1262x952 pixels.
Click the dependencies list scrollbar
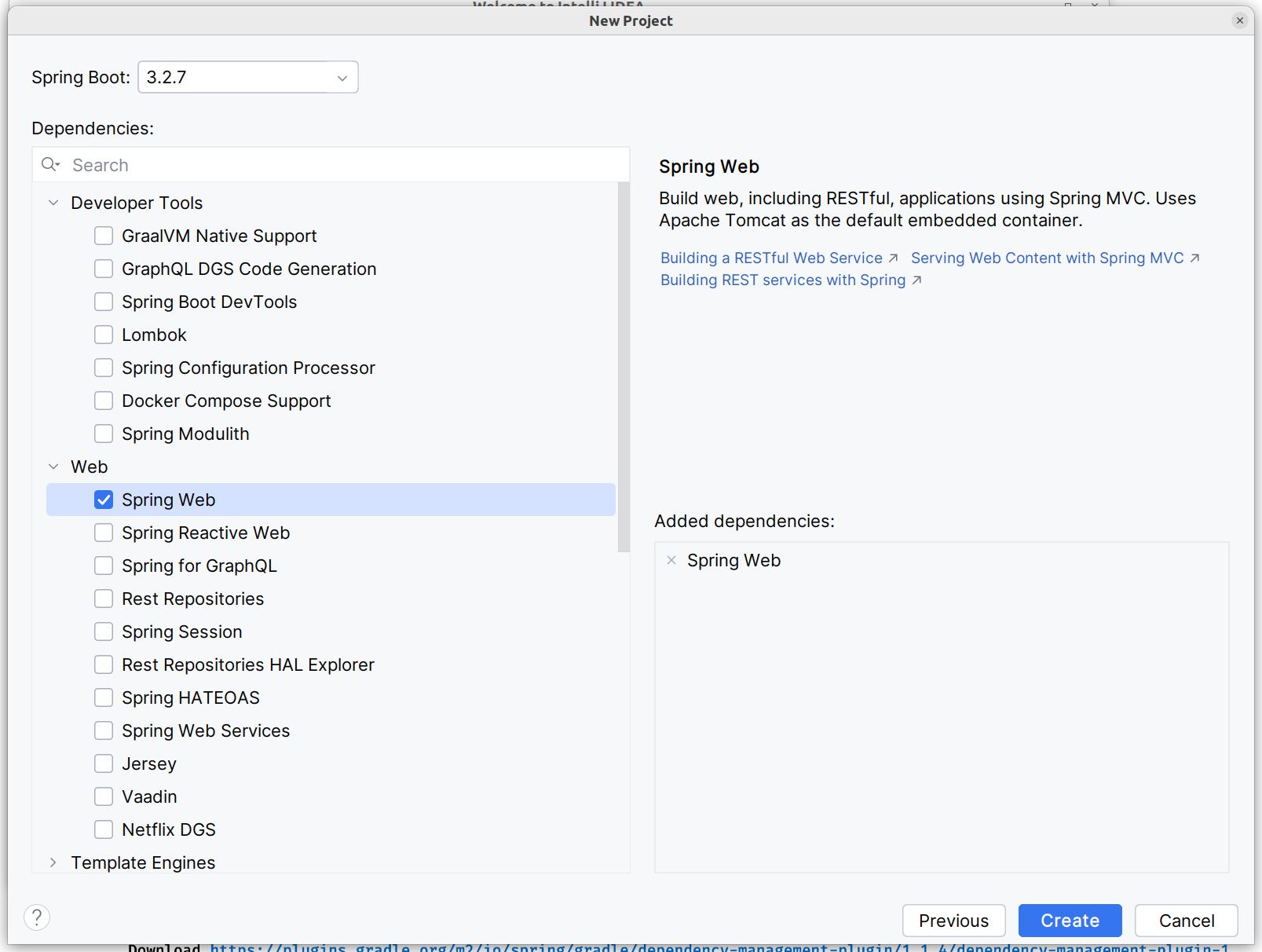click(x=624, y=368)
